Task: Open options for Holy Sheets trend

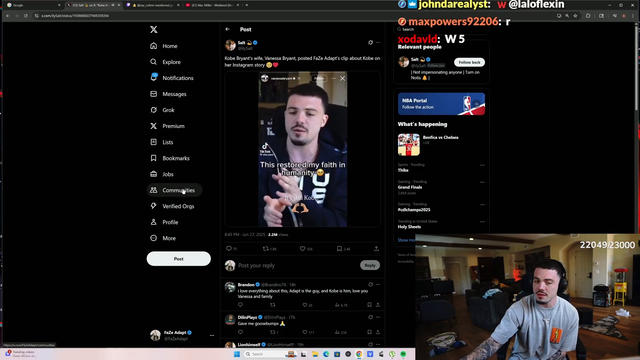Action: 482,222
